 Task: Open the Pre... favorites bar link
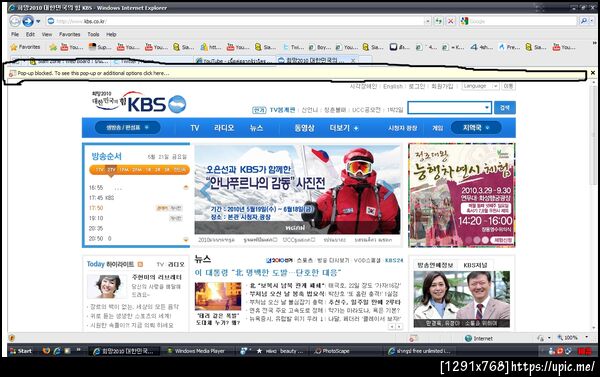point(509,47)
